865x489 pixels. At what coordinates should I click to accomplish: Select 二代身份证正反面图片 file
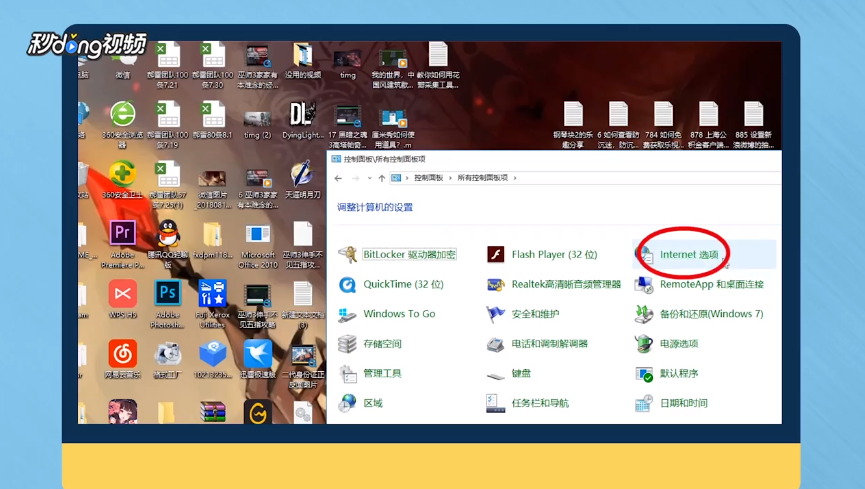(x=303, y=365)
